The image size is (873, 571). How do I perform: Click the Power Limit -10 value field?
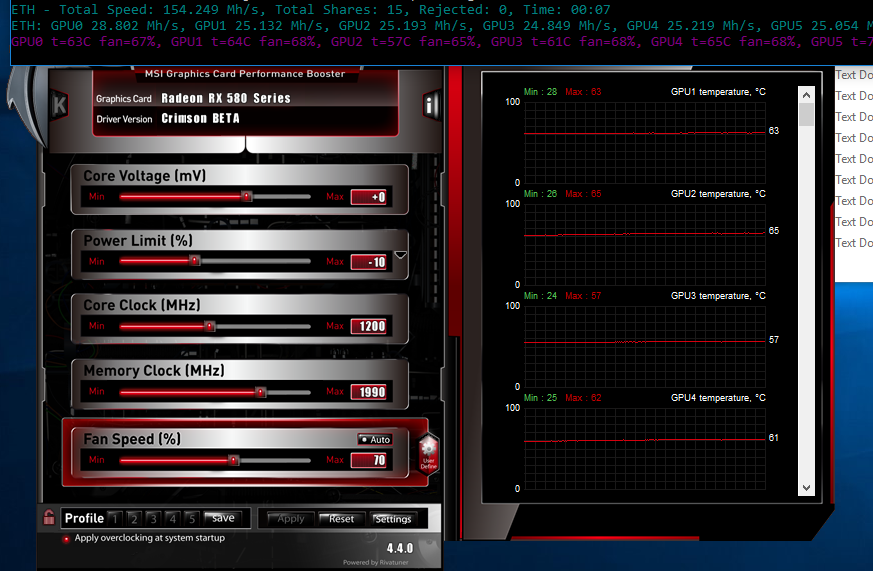coord(369,262)
